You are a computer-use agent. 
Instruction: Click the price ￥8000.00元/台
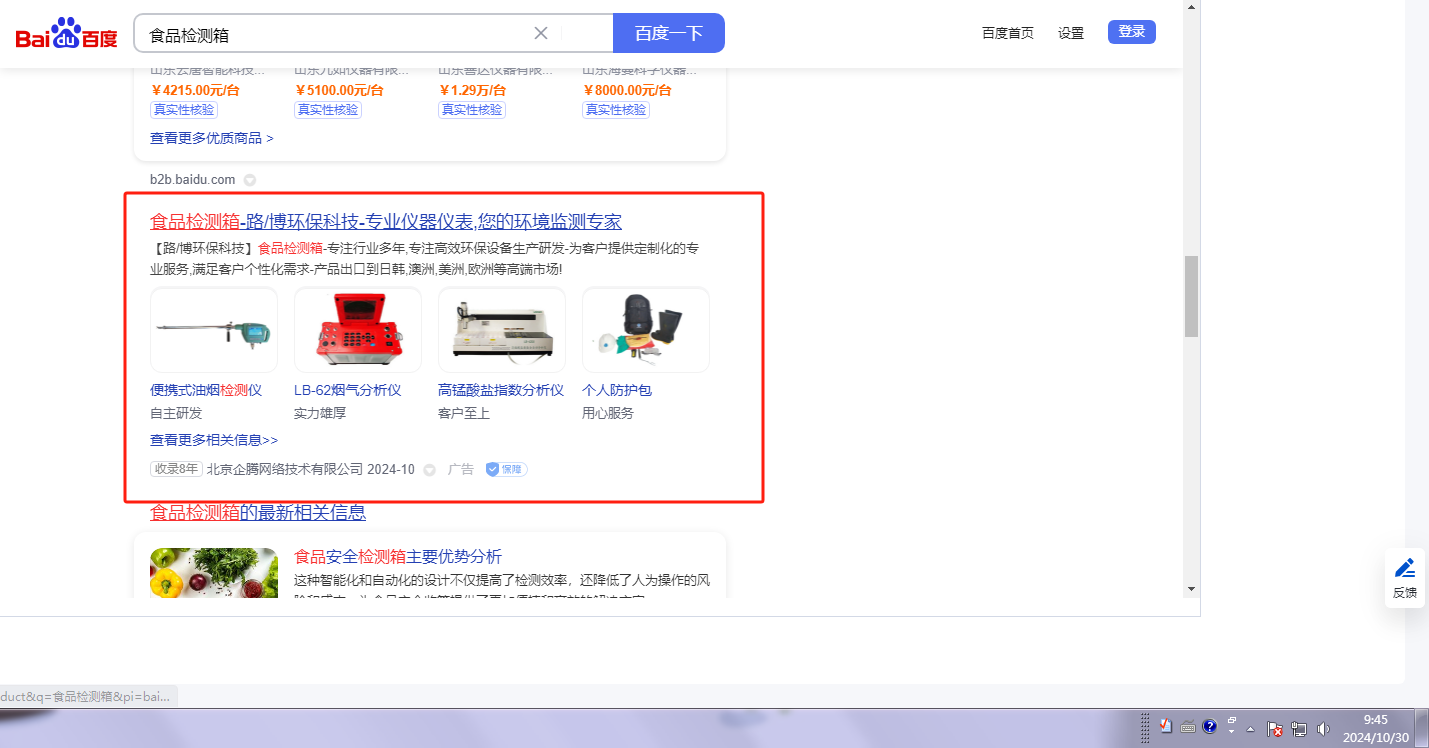coord(627,90)
